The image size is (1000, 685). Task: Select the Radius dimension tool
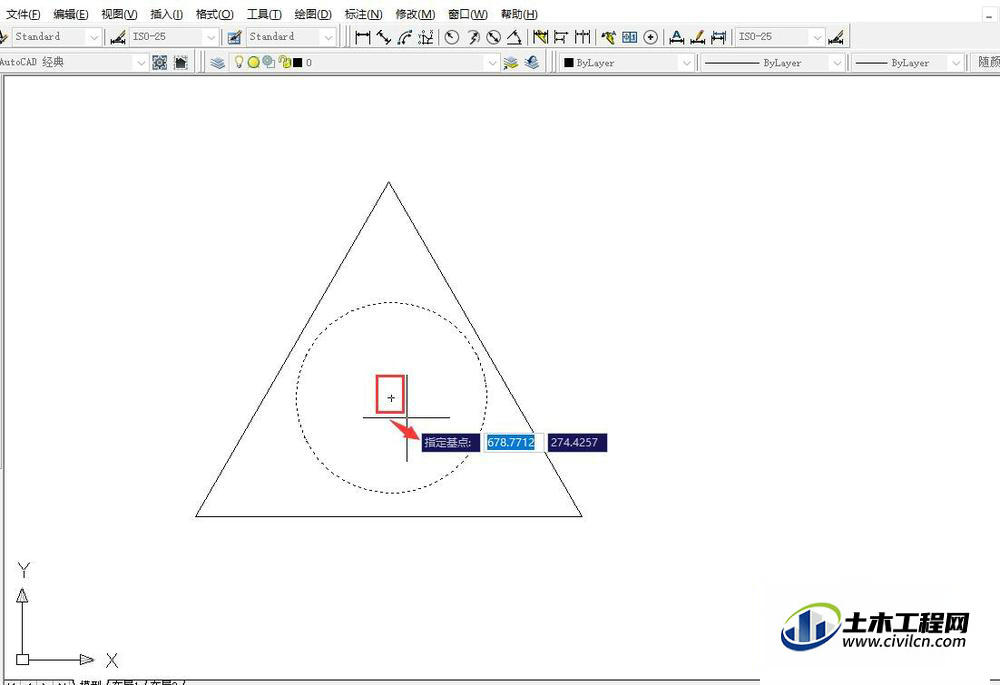[x=452, y=37]
